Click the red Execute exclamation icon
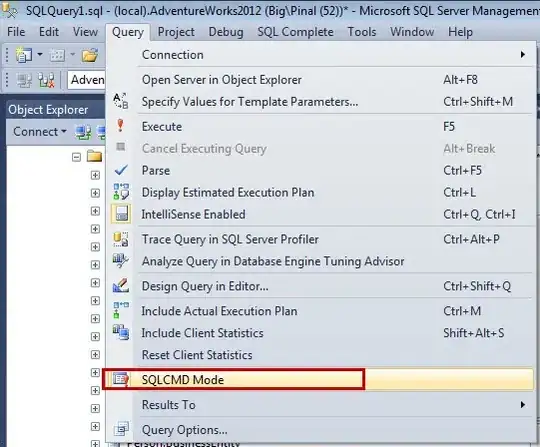The image size is (540, 447). point(120,126)
